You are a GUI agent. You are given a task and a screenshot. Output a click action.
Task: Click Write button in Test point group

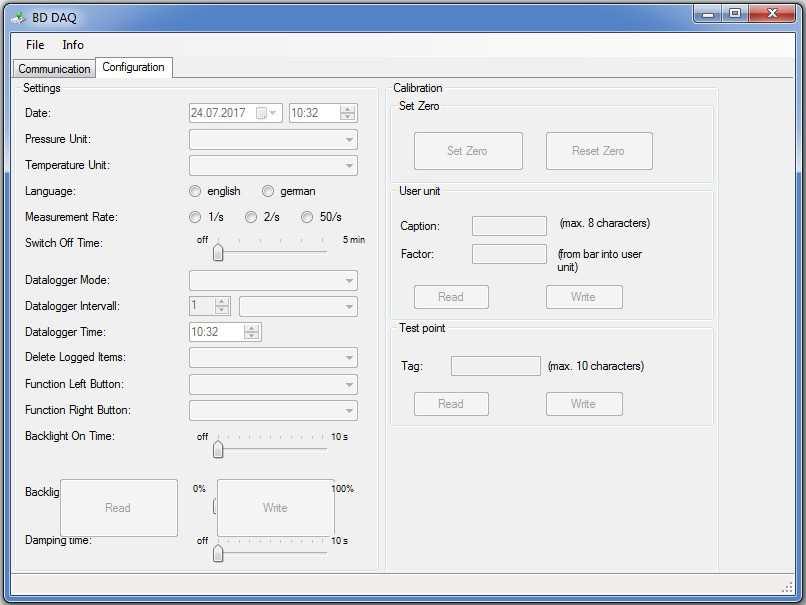584,404
